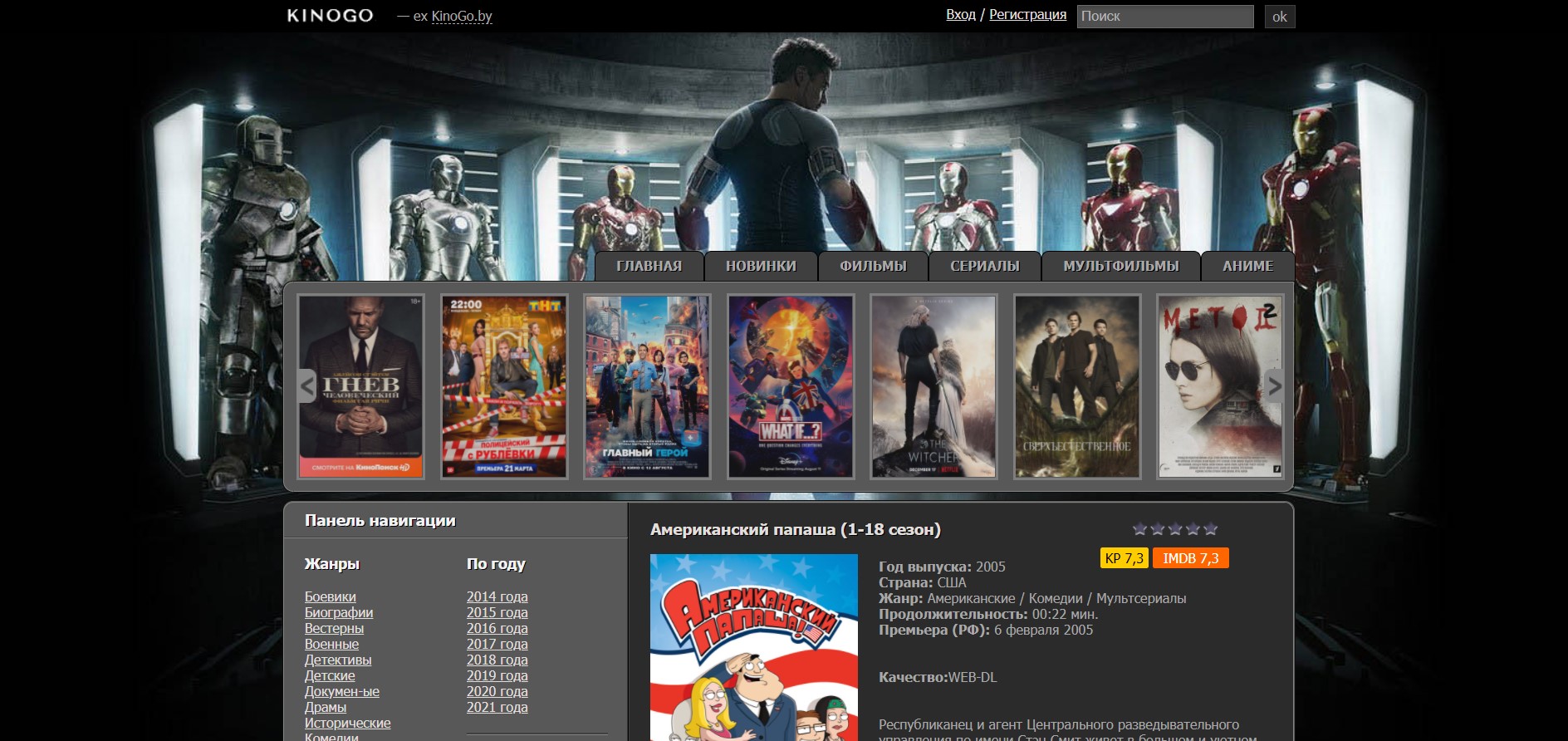The image size is (1568, 741).
Task: Filter by 2019 года
Action: 497,675
